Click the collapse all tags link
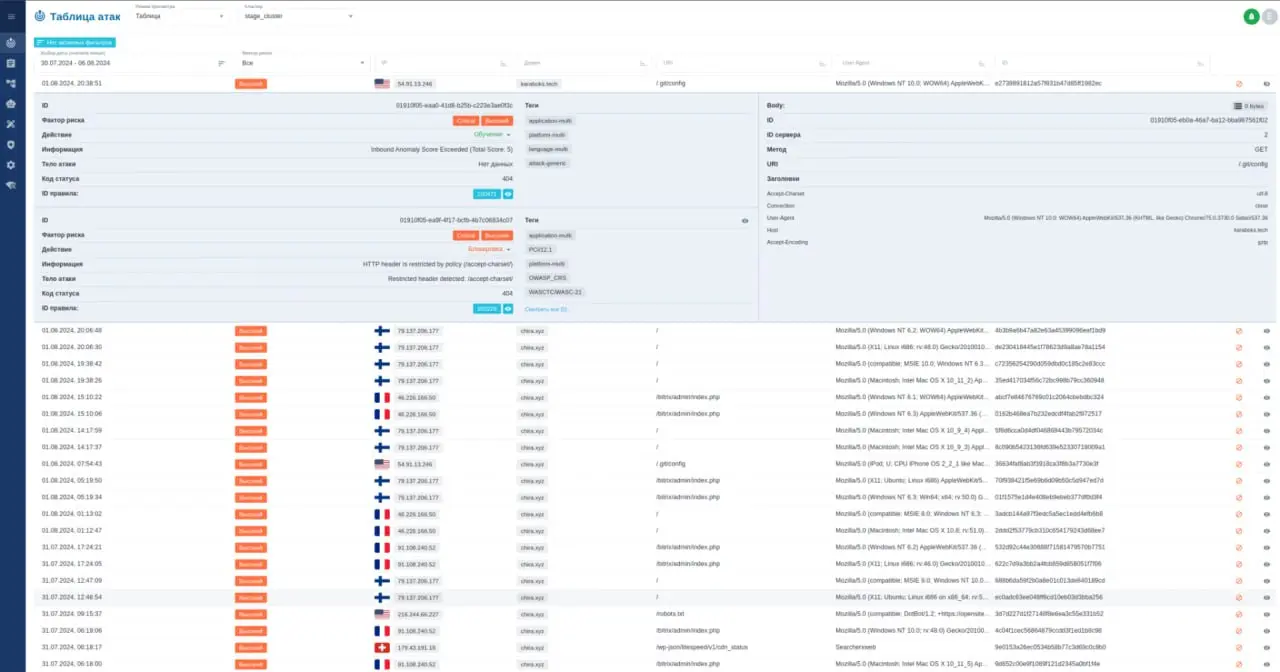The image size is (1280, 672). coord(546,309)
